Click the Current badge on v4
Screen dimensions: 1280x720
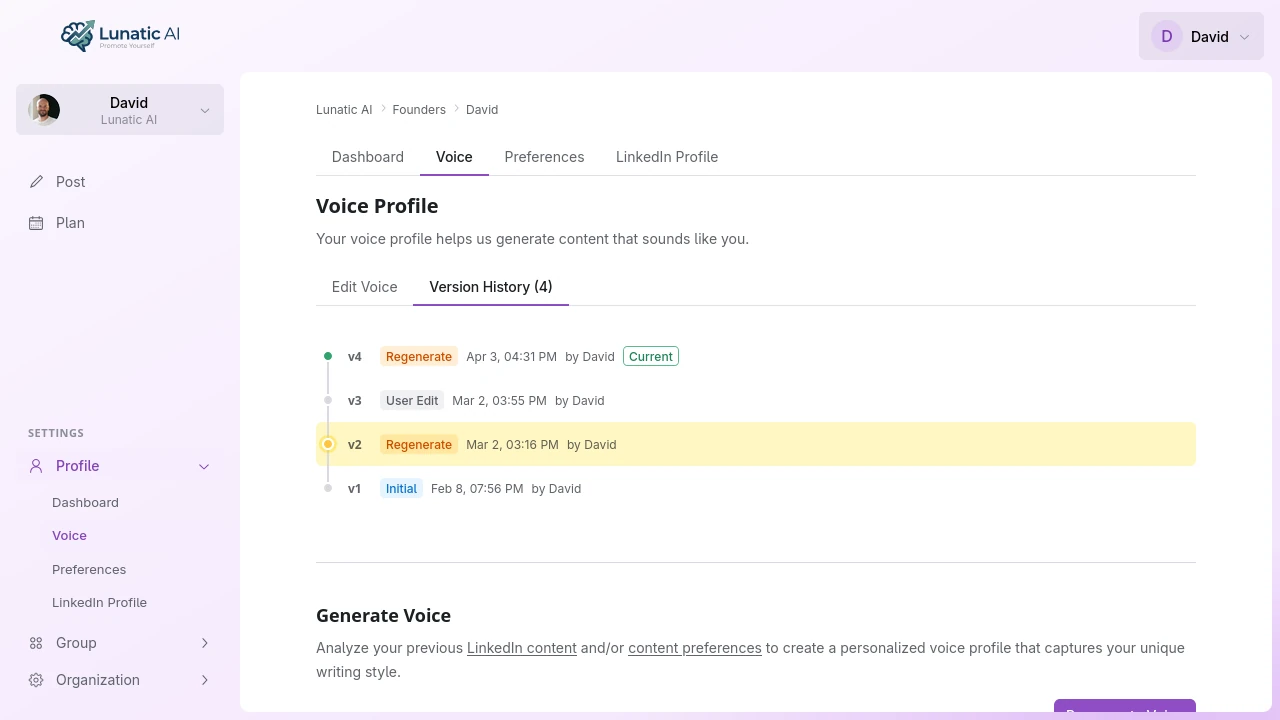tap(651, 356)
